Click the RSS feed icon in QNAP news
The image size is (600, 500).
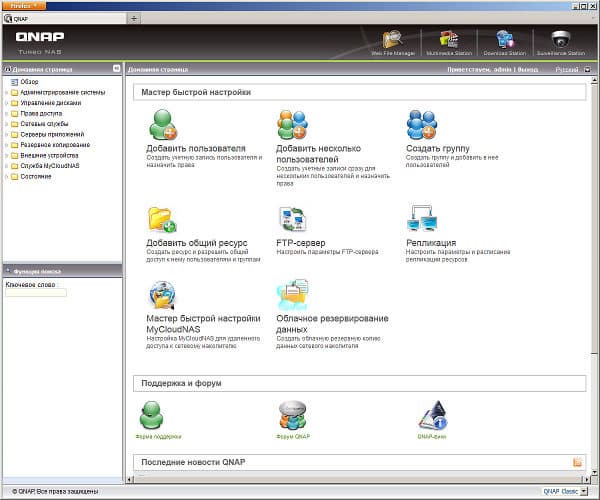577,462
